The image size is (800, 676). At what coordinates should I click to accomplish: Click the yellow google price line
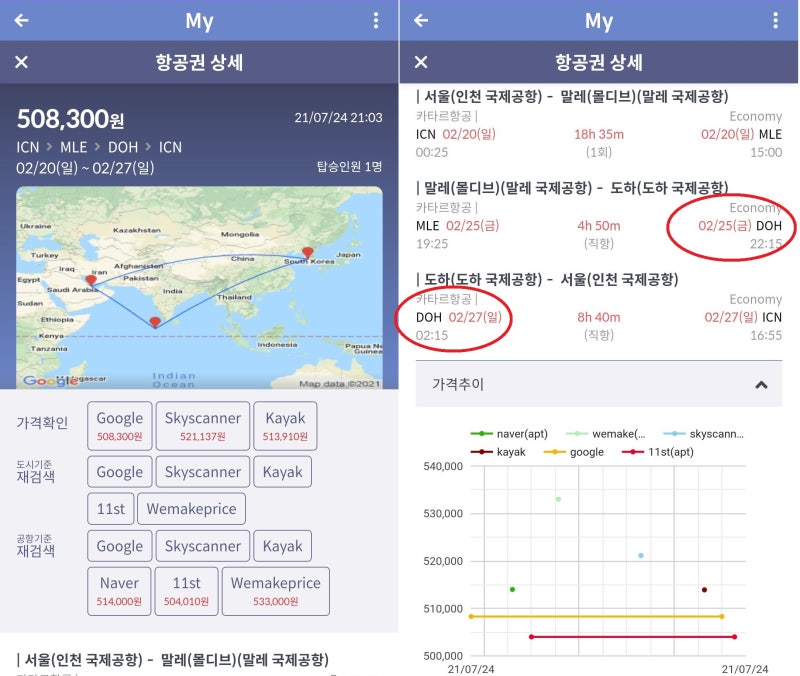(596, 616)
